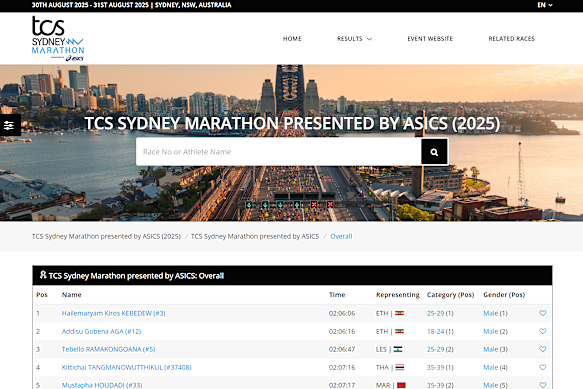Click the Time column header
The width and height of the screenshot is (583, 389).
(x=337, y=295)
